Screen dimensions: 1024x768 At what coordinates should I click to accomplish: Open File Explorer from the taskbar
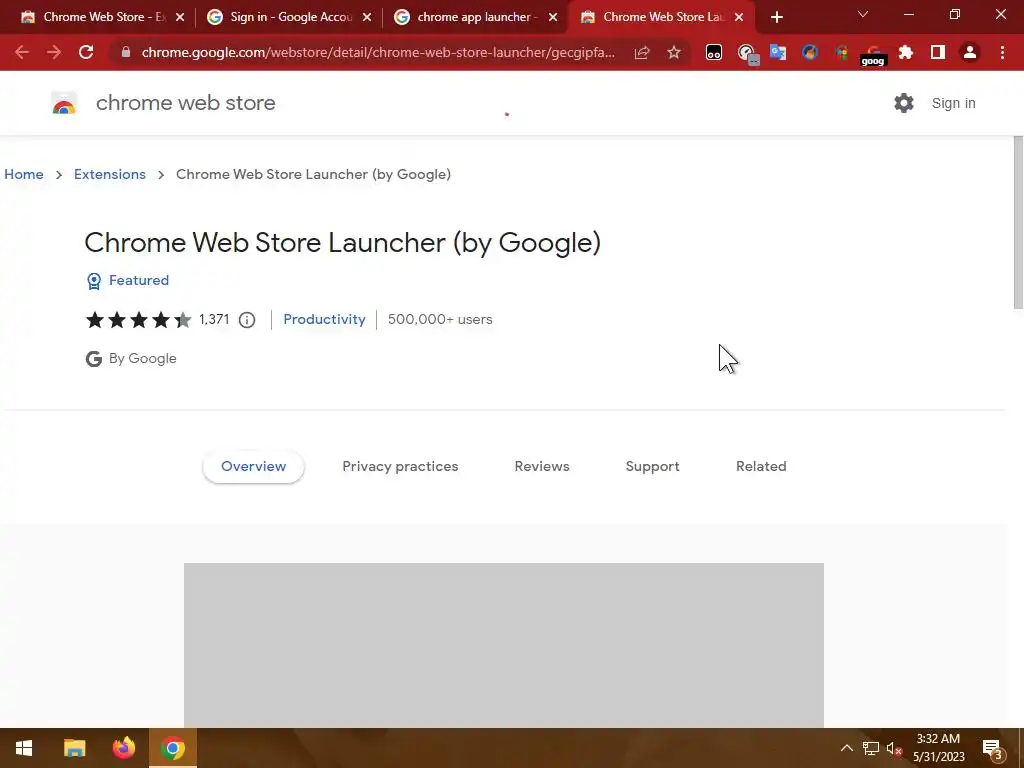point(74,748)
